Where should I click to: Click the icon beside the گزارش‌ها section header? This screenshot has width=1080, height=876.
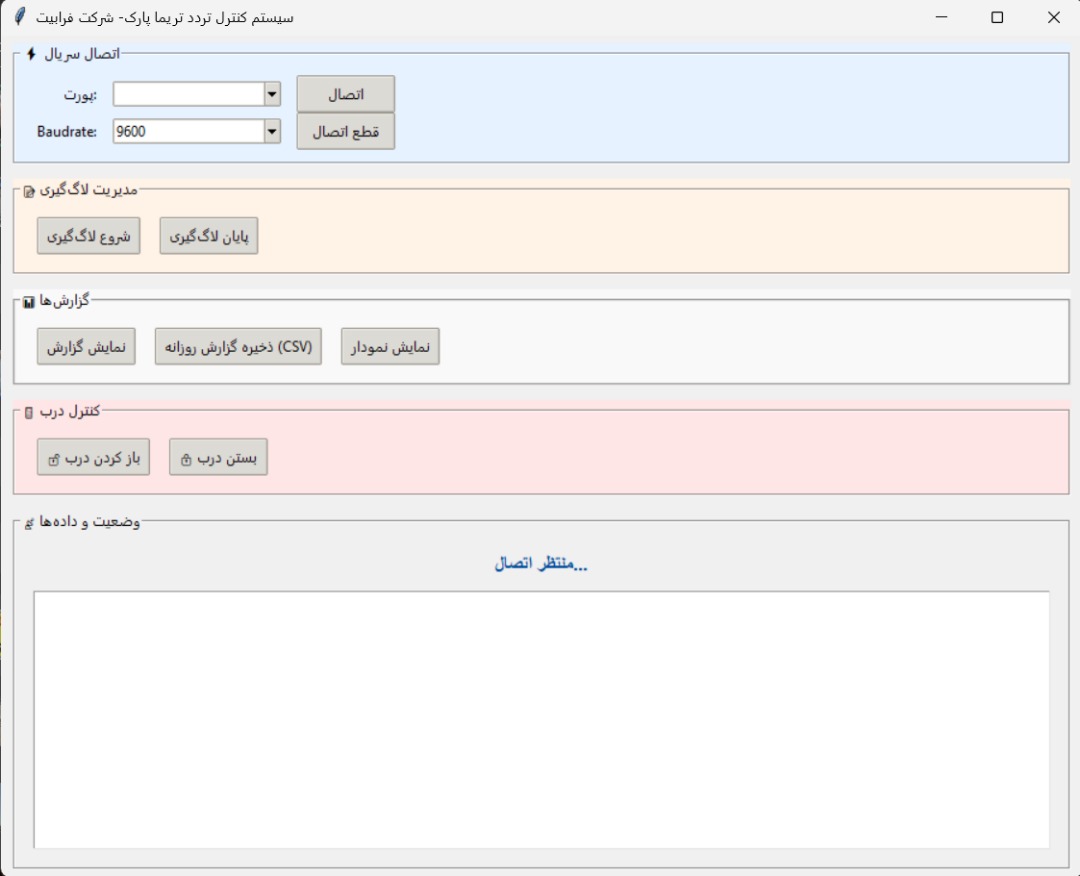[29, 302]
